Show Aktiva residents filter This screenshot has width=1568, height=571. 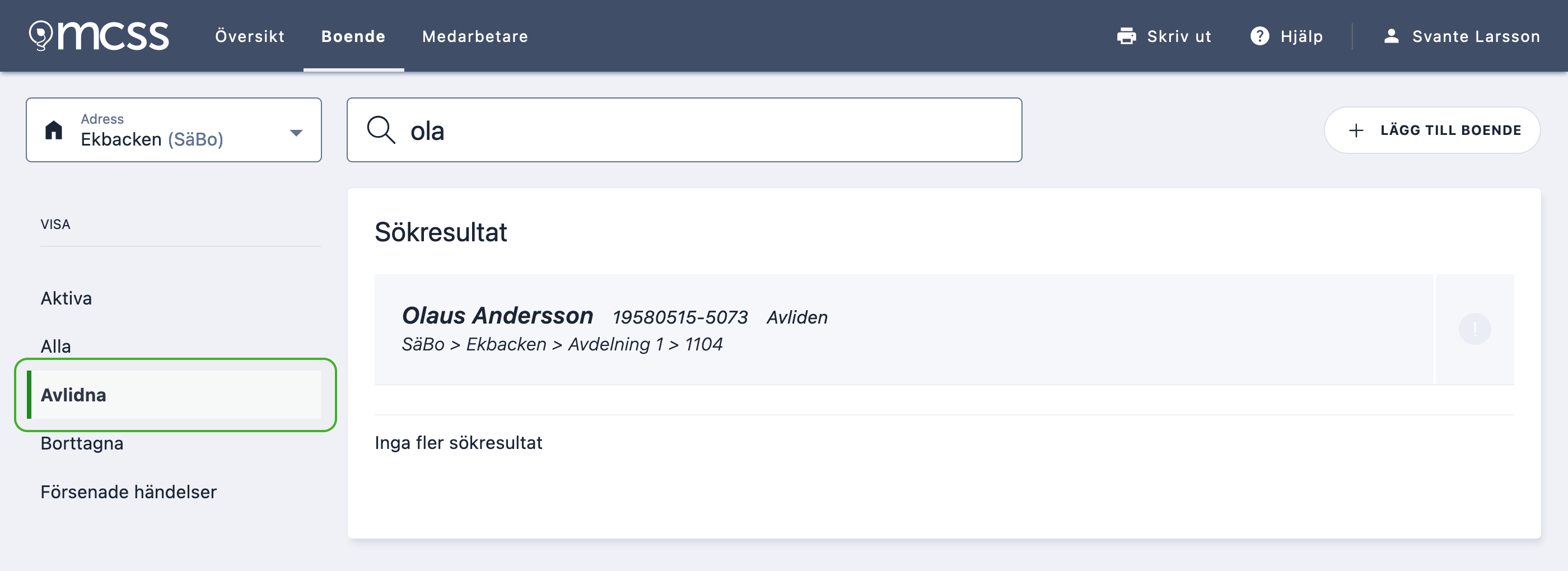[66, 298]
